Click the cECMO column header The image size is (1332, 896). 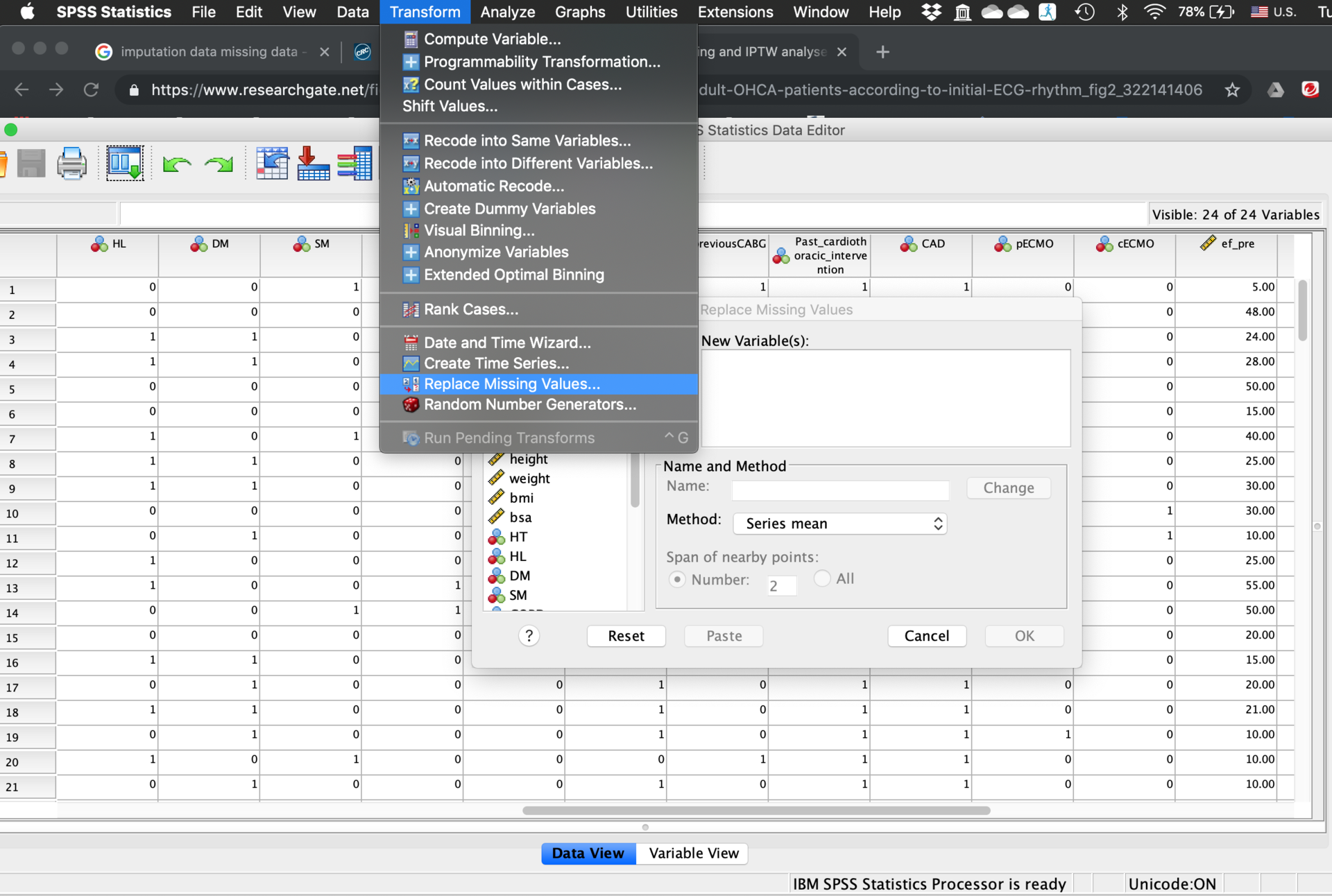1125,255
